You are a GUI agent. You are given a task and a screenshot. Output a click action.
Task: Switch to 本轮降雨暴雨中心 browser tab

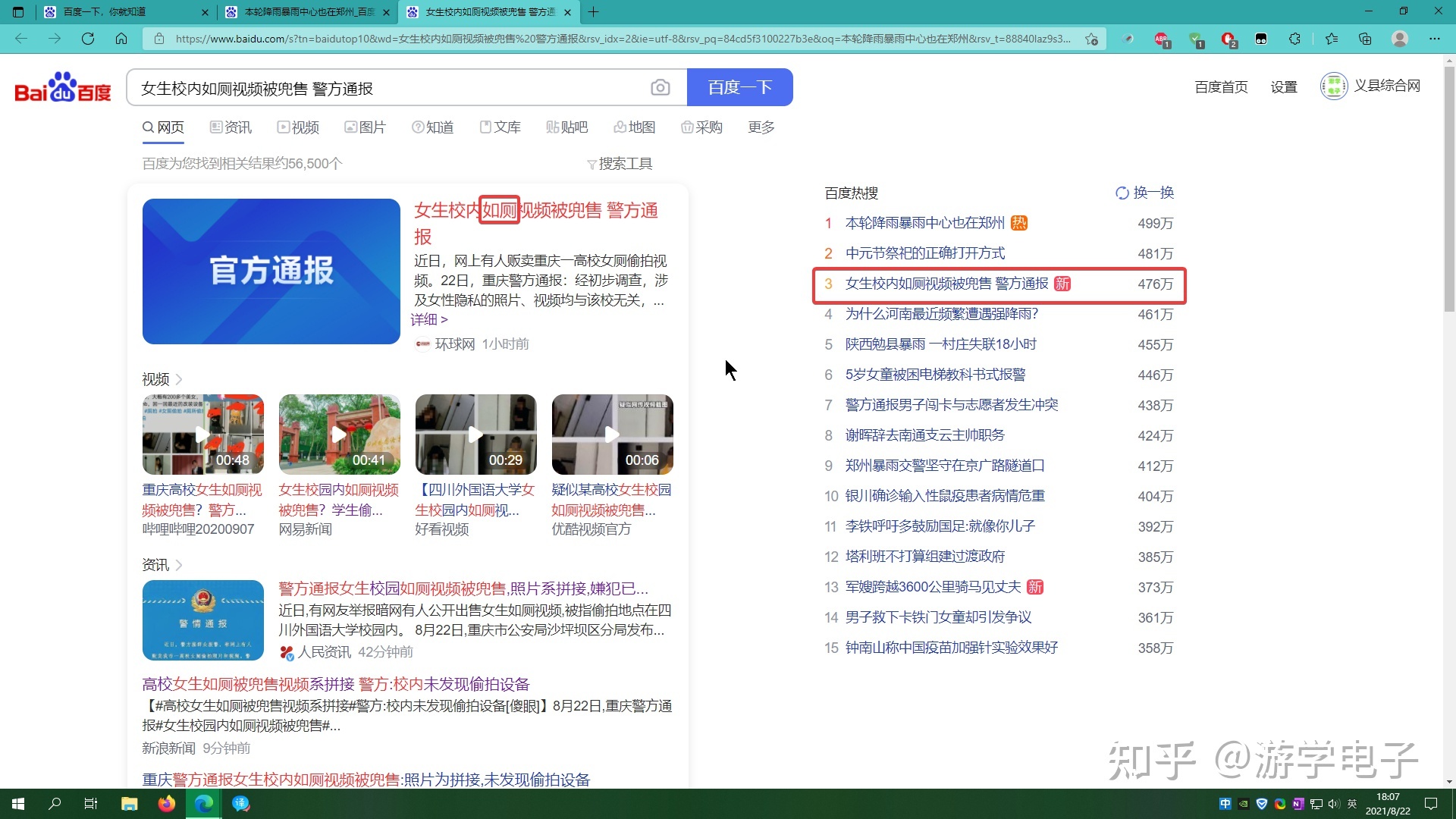307,12
